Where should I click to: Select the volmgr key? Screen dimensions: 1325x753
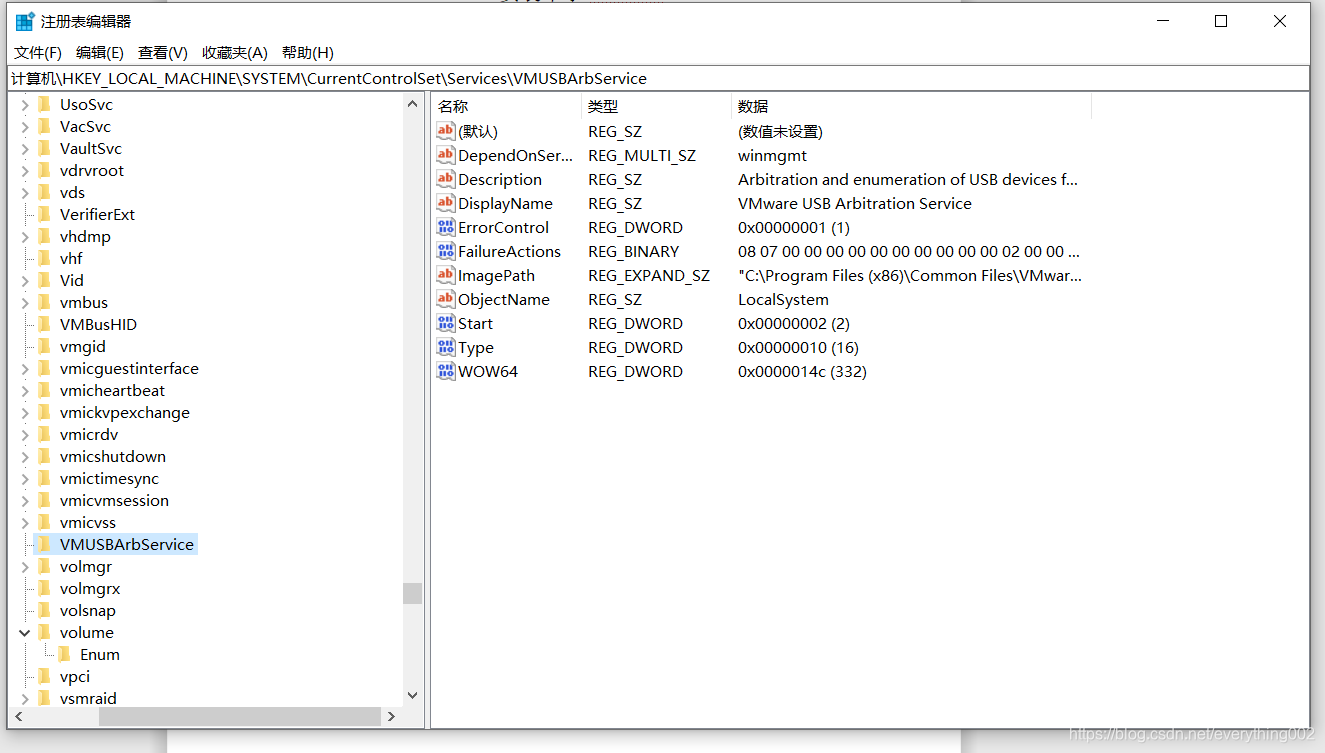point(86,566)
